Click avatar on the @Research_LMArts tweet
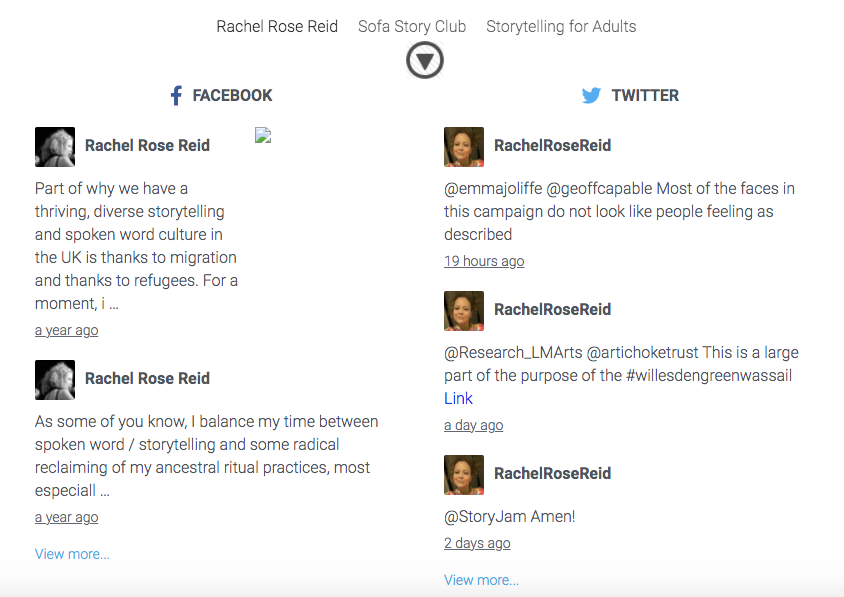The image size is (844, 597). coord(464,310)
